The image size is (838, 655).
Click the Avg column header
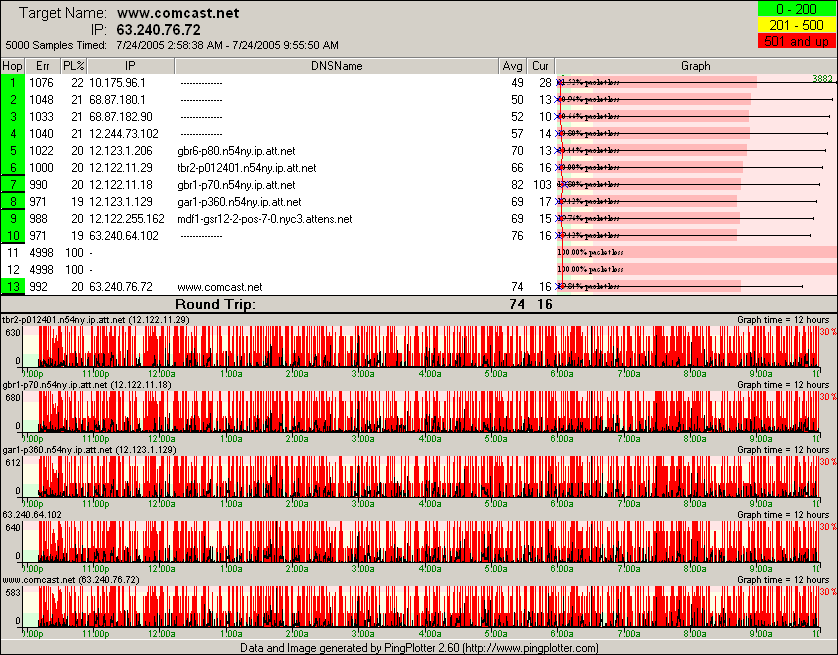coord(512,66)
